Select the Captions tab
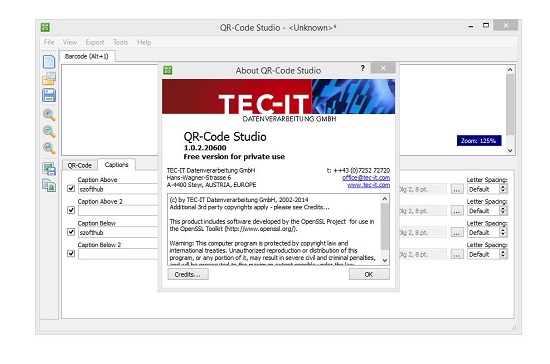 [116, 164]
